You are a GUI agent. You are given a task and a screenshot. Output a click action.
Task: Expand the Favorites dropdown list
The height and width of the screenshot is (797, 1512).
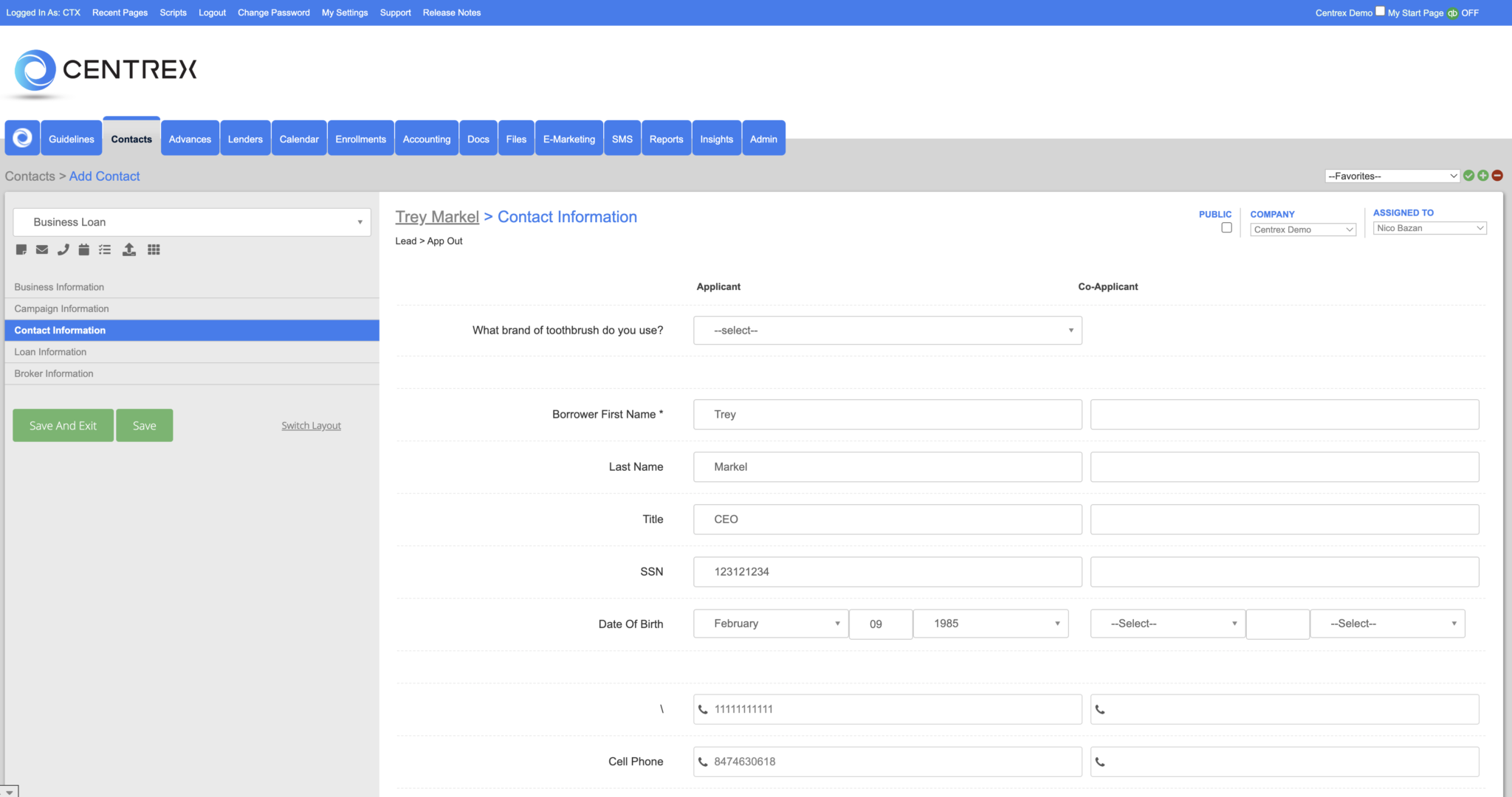(1391, 176)
